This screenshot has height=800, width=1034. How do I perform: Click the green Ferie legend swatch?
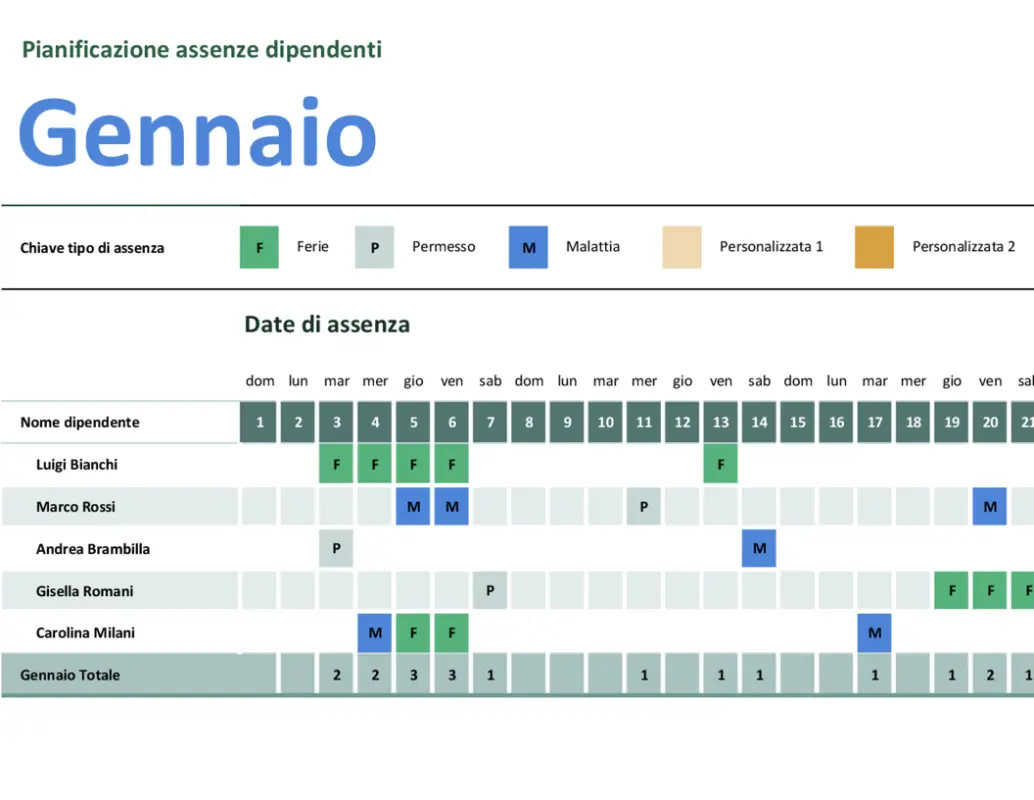click(x=259, y=247)
